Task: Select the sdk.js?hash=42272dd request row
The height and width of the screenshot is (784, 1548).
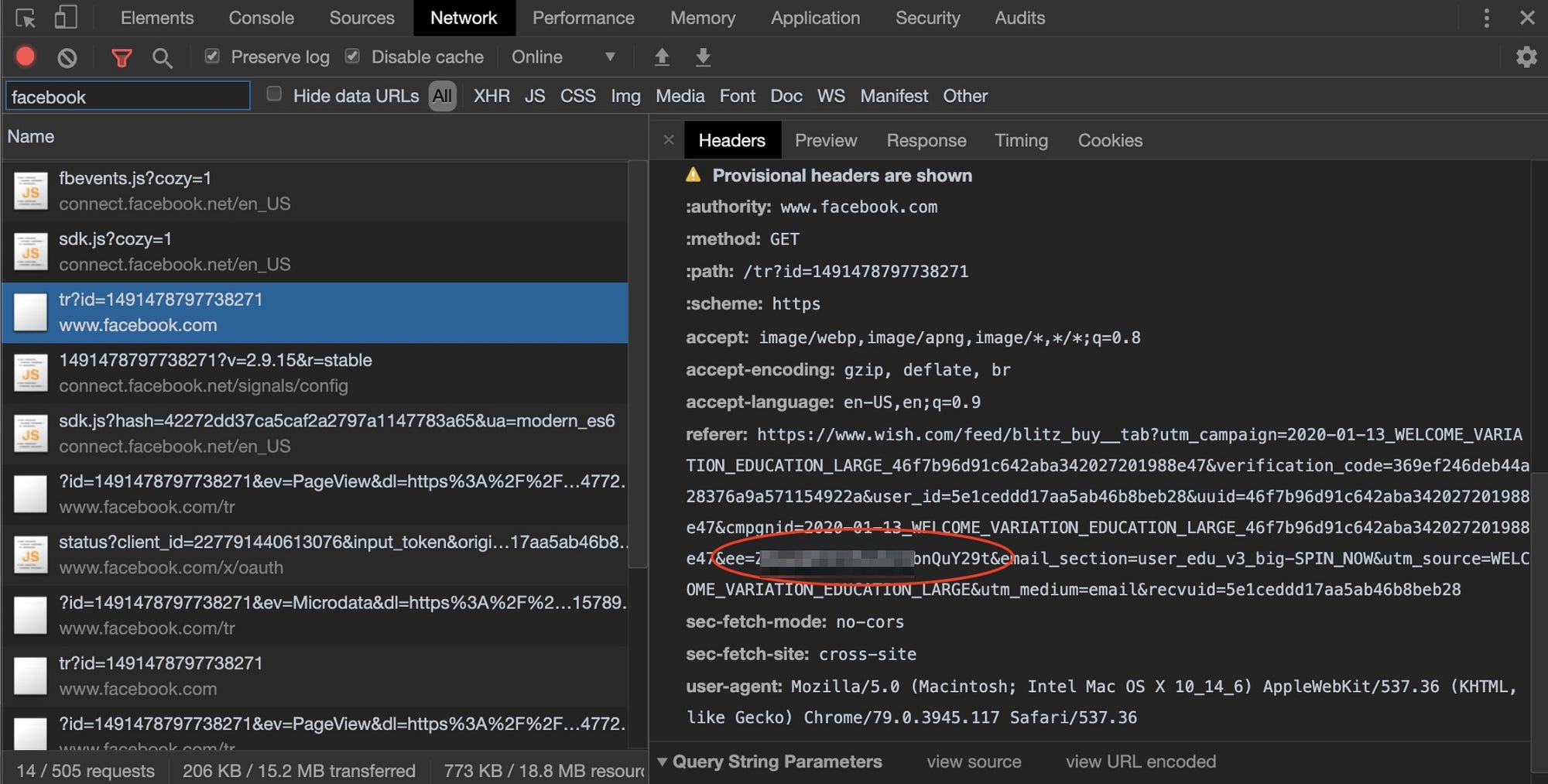Action: pyautogui.click(x=315, y=433)
